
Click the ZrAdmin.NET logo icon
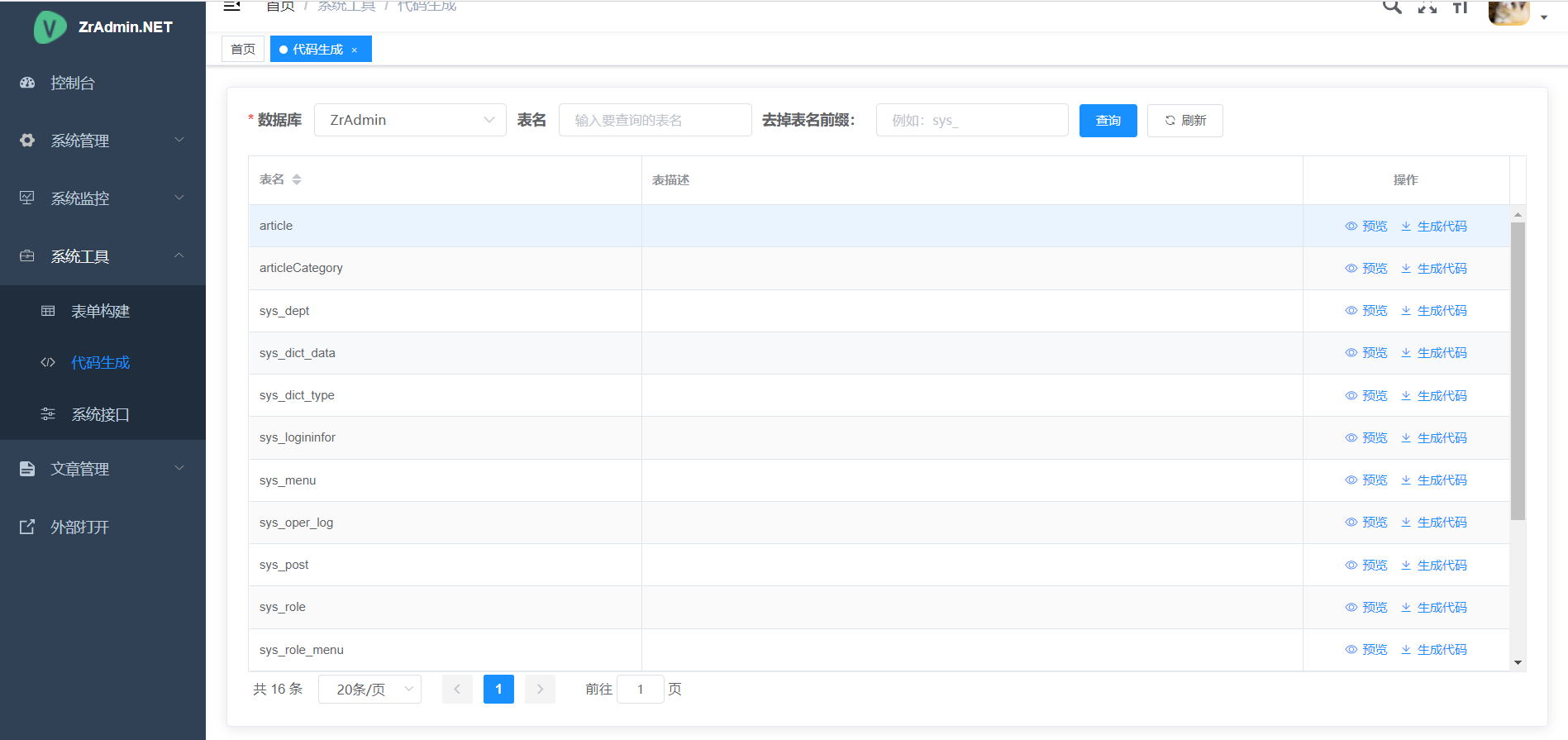(50, 27)
